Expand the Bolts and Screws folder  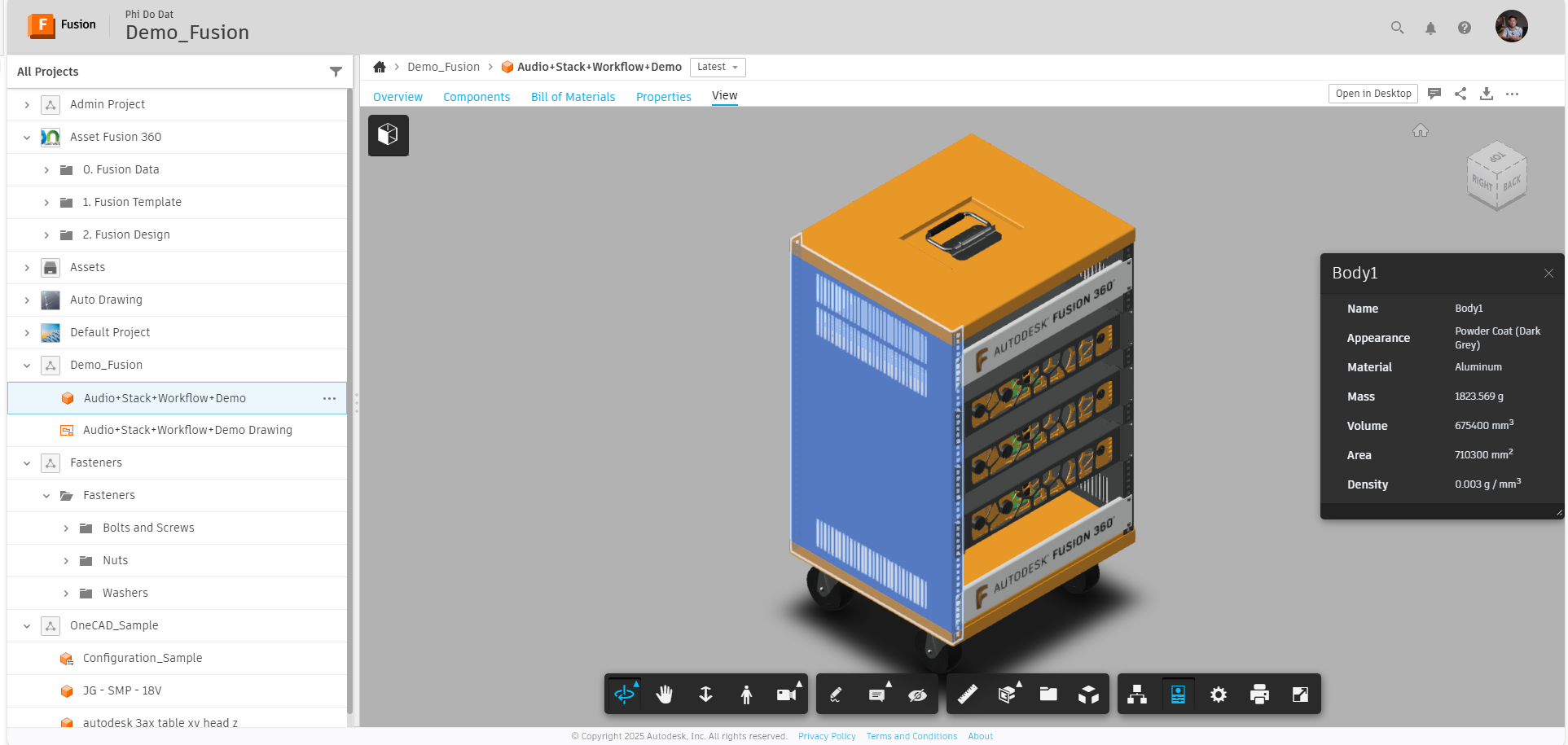pos(66,528)
